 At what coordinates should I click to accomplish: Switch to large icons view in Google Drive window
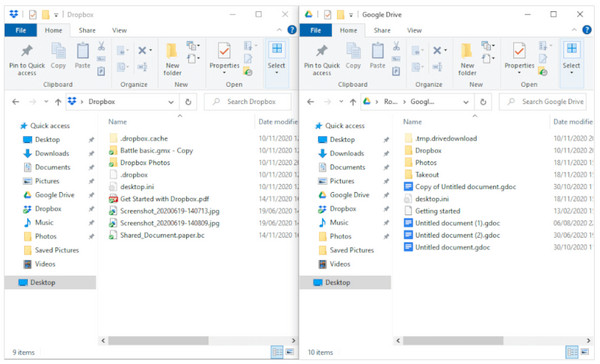tap(585, 352)
